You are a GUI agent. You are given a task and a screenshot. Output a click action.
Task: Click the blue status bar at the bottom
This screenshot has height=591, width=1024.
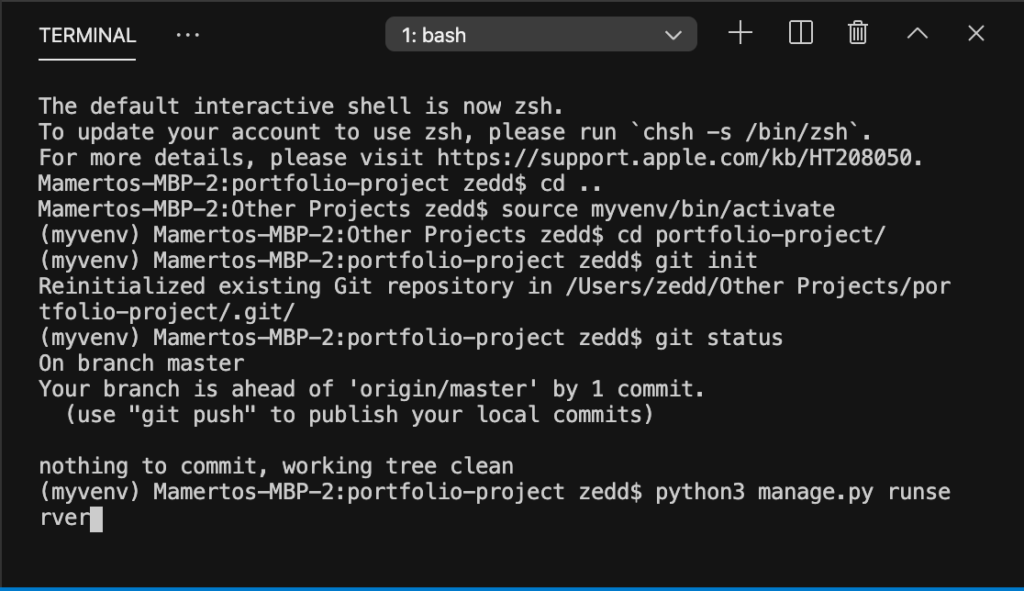tap(512, 588)
